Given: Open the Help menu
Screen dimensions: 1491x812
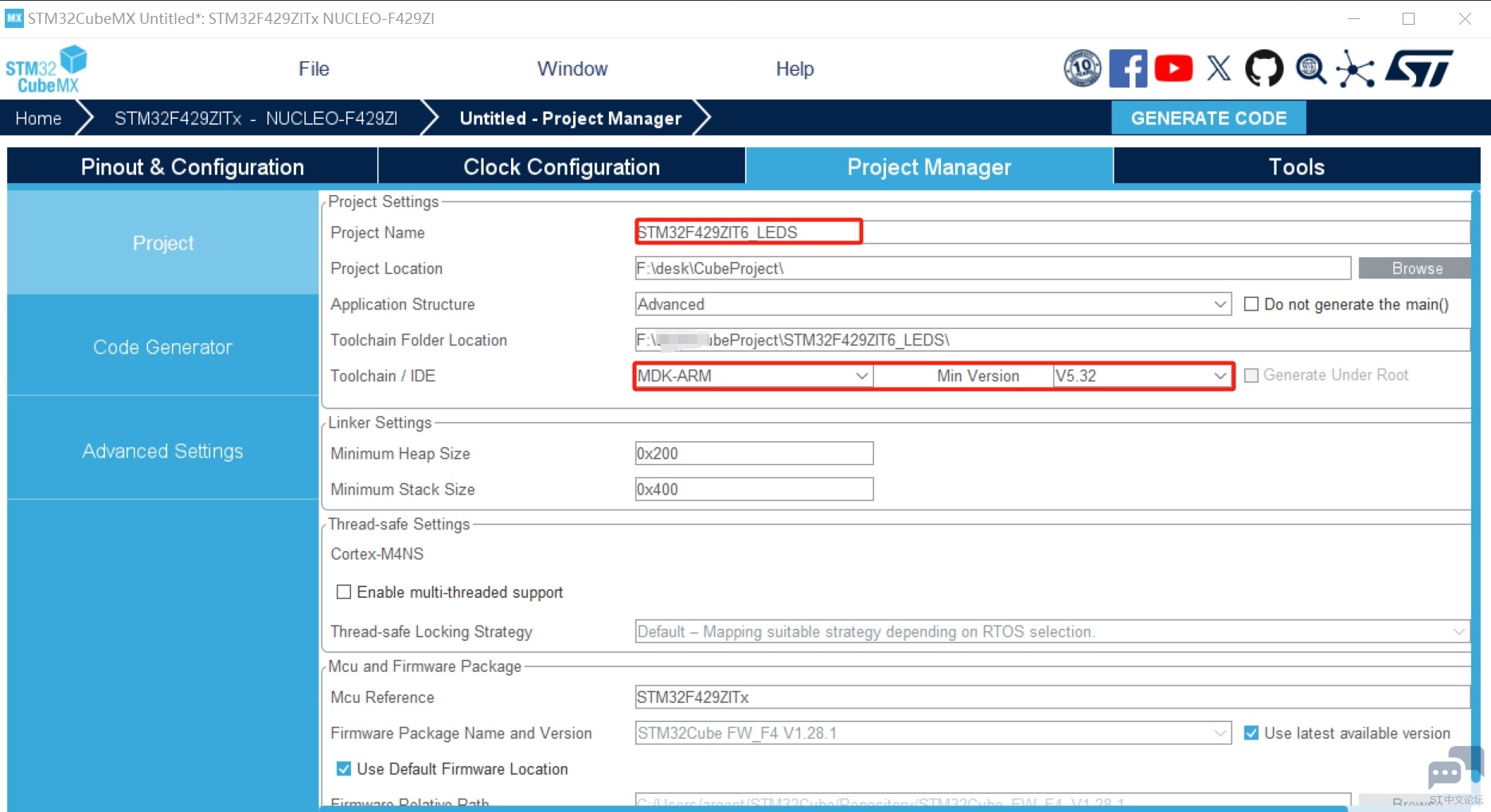Looking at the screenshot, I should pyautogui.click(x=794, y=69).
